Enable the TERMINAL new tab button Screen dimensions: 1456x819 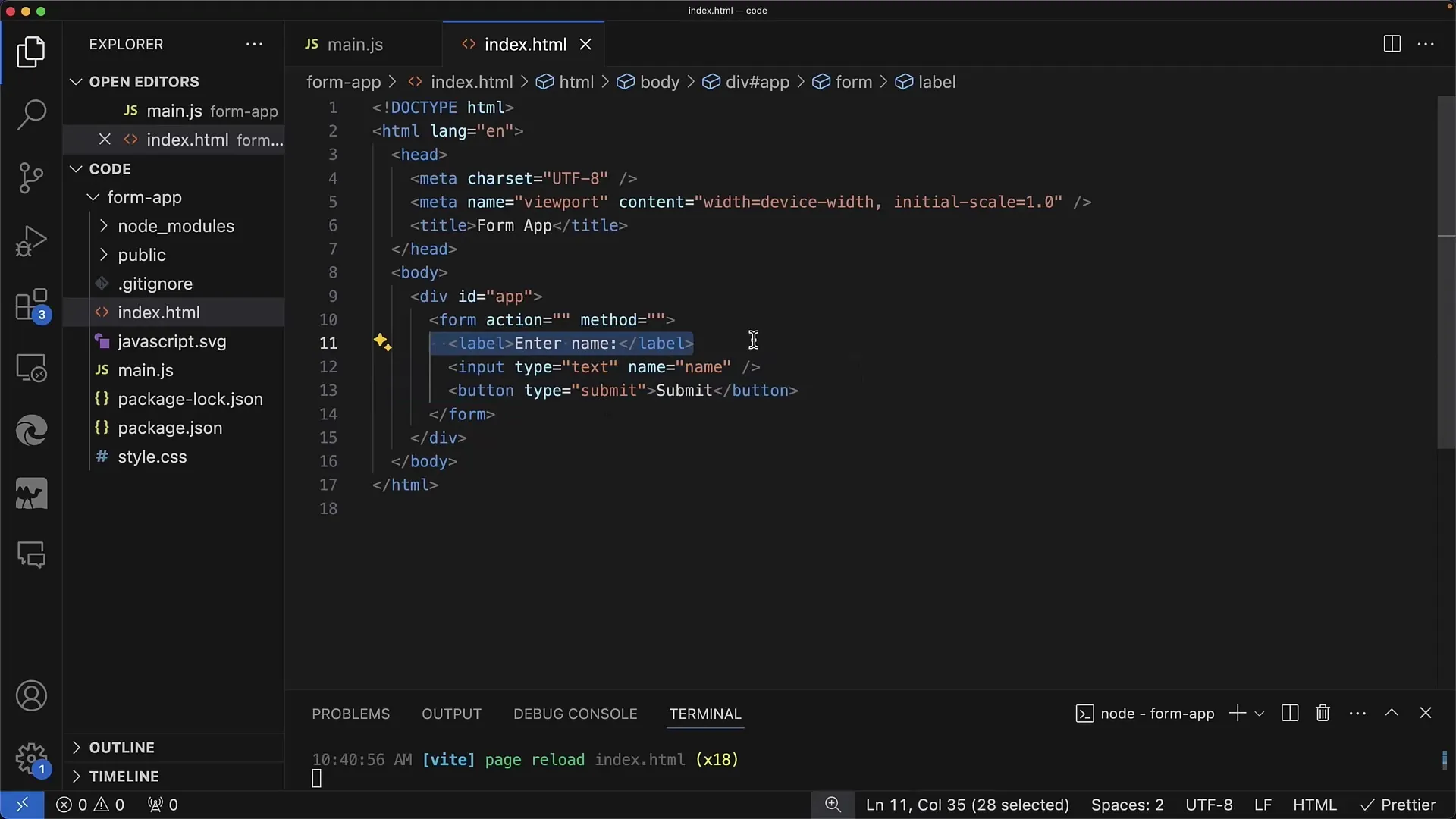1237,714
